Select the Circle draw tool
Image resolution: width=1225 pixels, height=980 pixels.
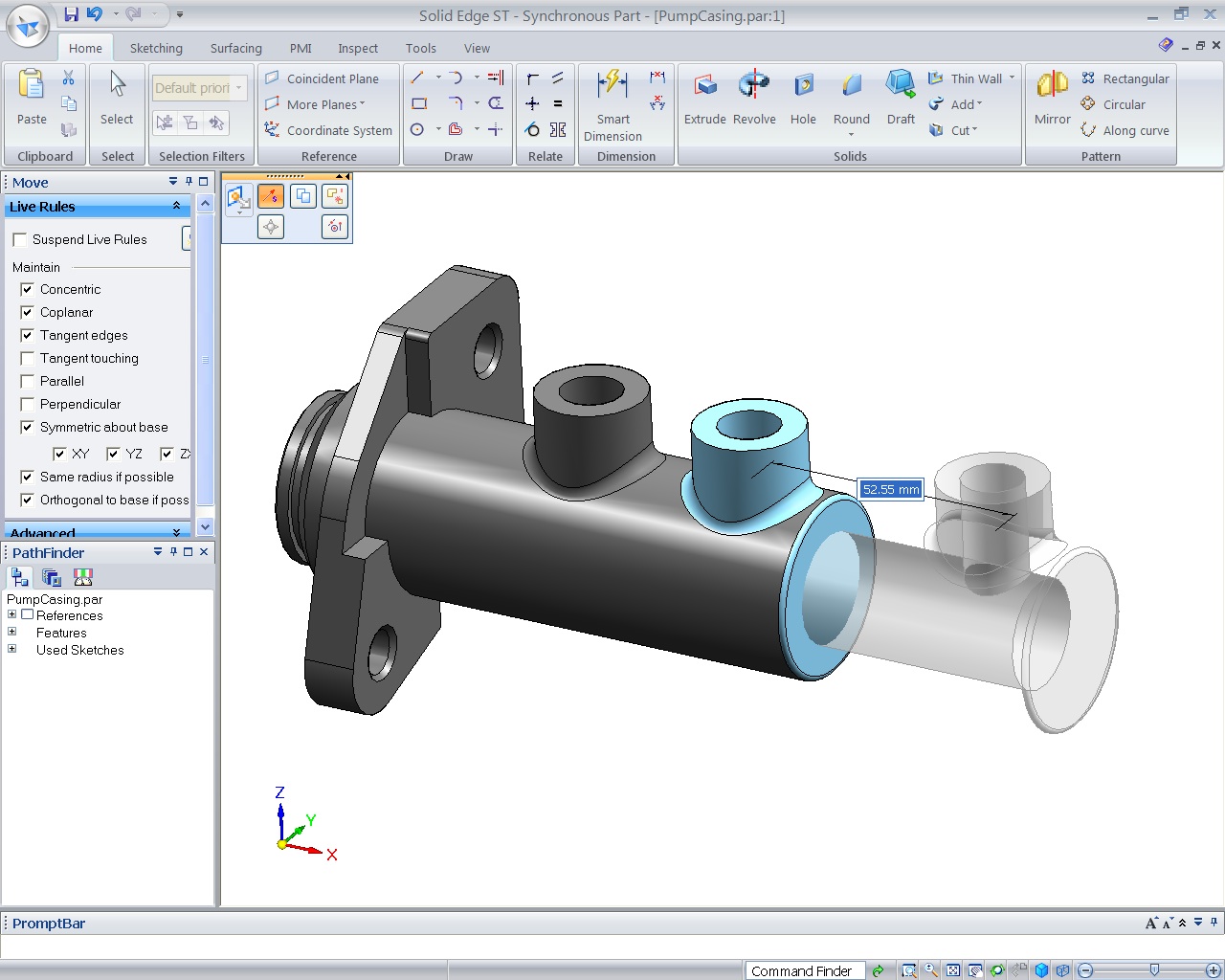417,129
